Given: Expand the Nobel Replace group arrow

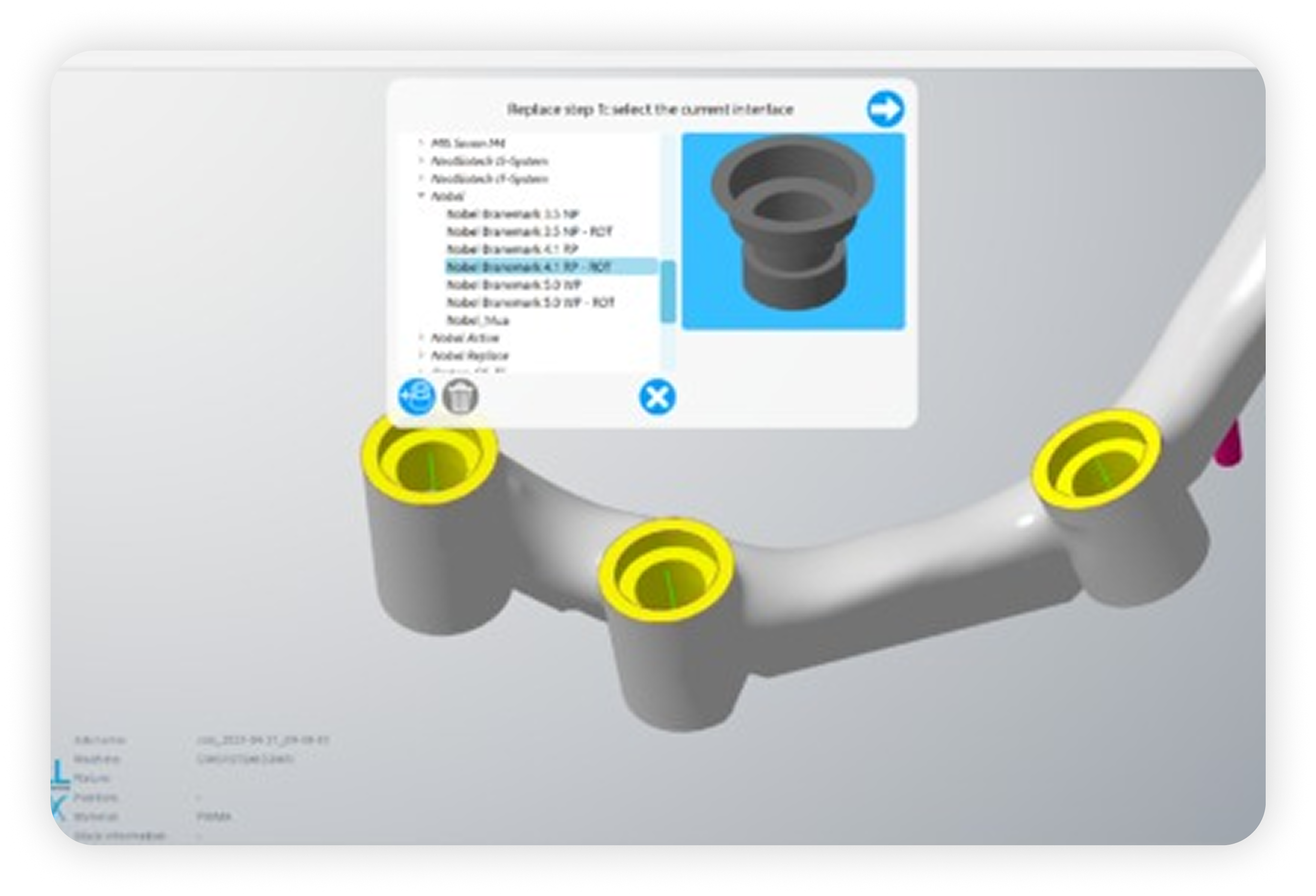Looking at the screenshot, I should click(x=421, y=355).
